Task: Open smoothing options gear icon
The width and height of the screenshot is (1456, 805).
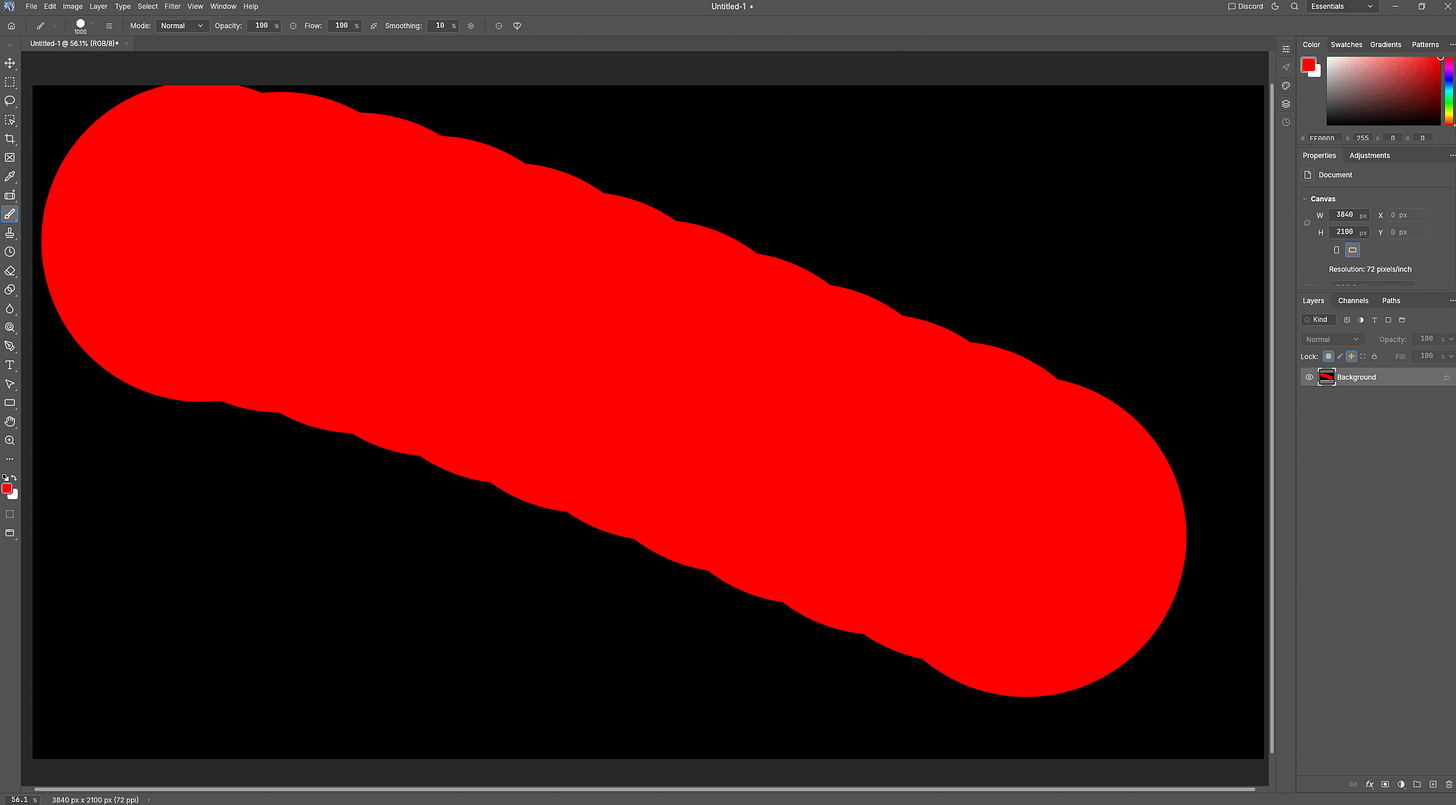Action: pyautogui.click(x=471, y=25)
